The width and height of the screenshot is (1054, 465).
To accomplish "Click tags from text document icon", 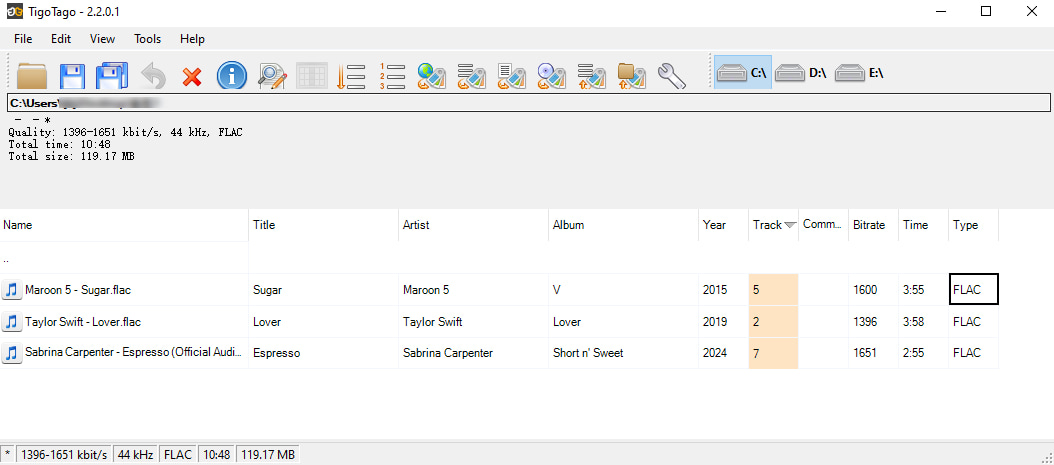I will [x=512, y=76].
